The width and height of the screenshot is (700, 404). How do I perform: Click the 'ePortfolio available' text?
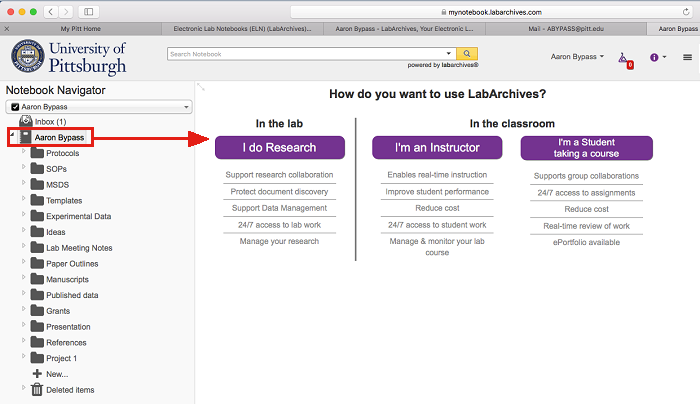(586, 242)
